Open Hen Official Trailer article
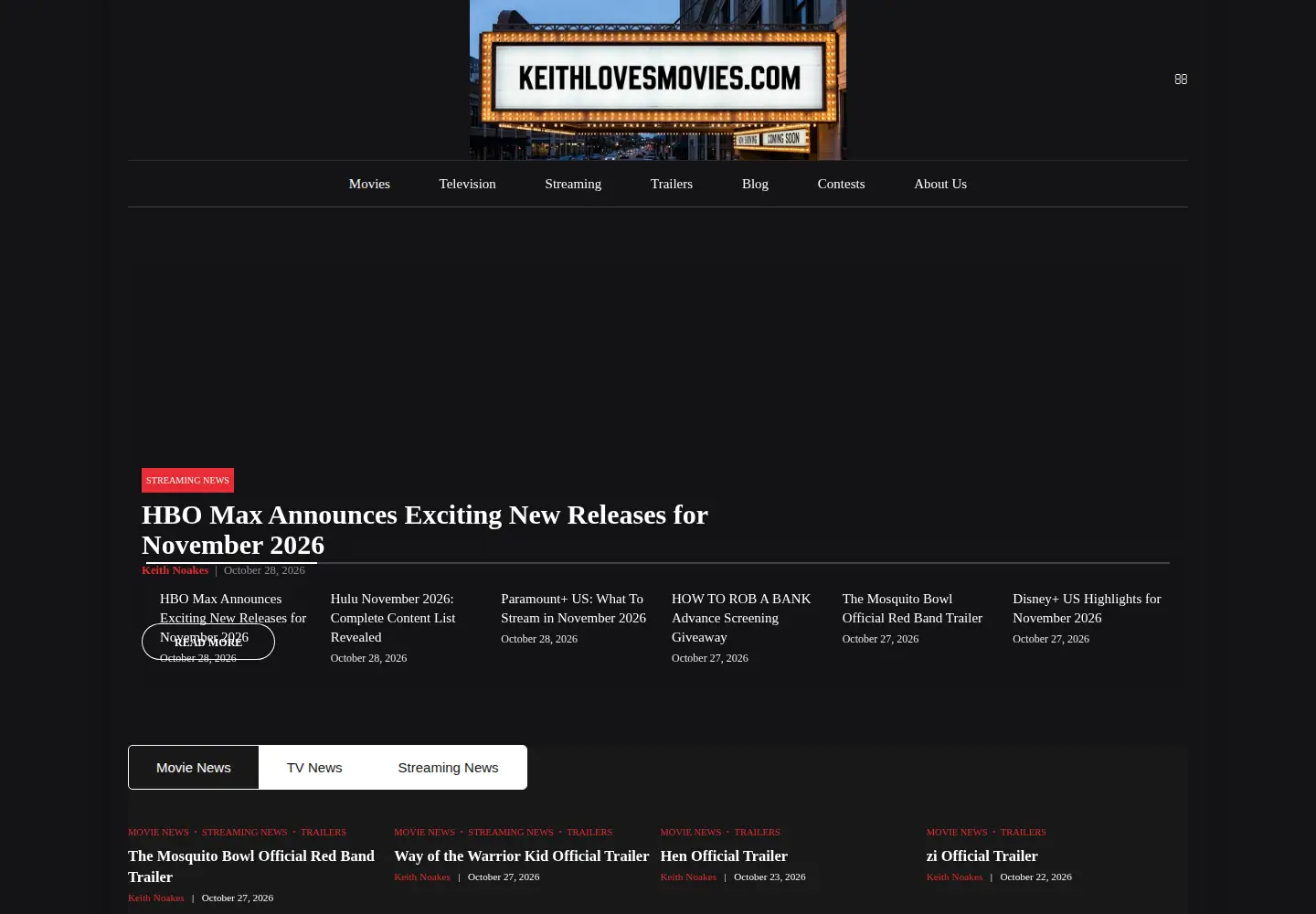The height and width of the screenshot is (914, 1316). (724, 856)
